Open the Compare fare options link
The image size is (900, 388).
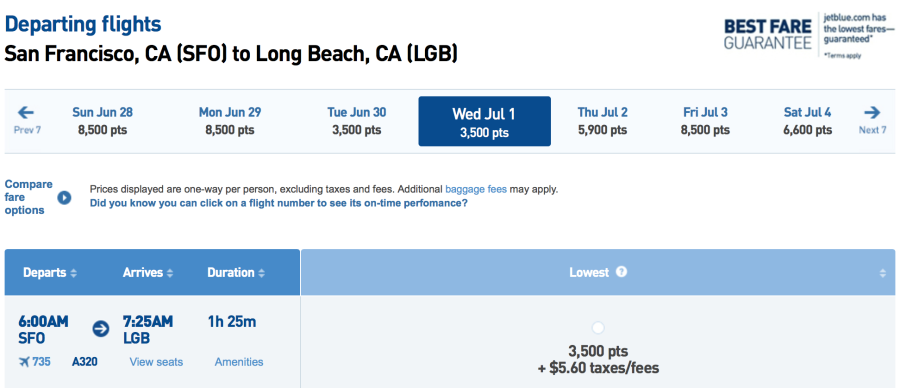coord(29,197)
